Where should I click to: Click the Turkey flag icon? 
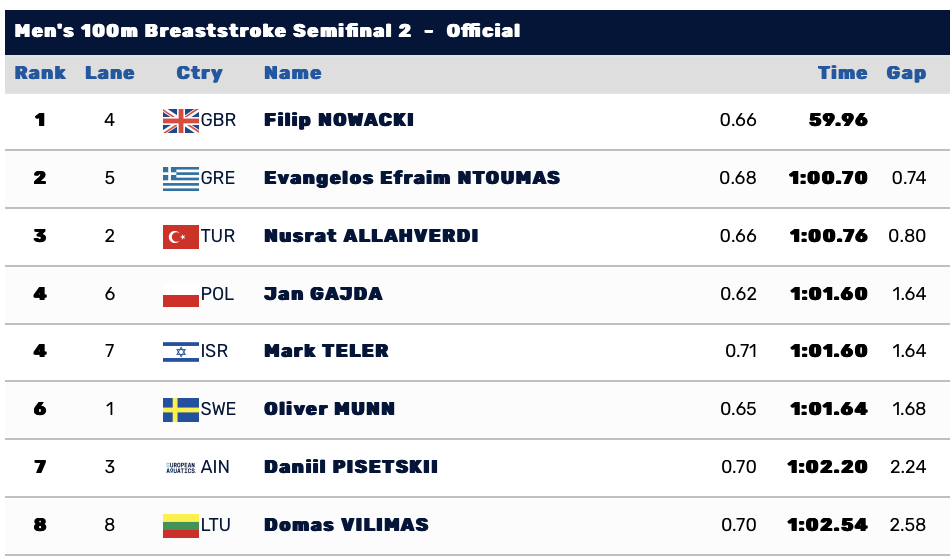click(x=181, y=236)
